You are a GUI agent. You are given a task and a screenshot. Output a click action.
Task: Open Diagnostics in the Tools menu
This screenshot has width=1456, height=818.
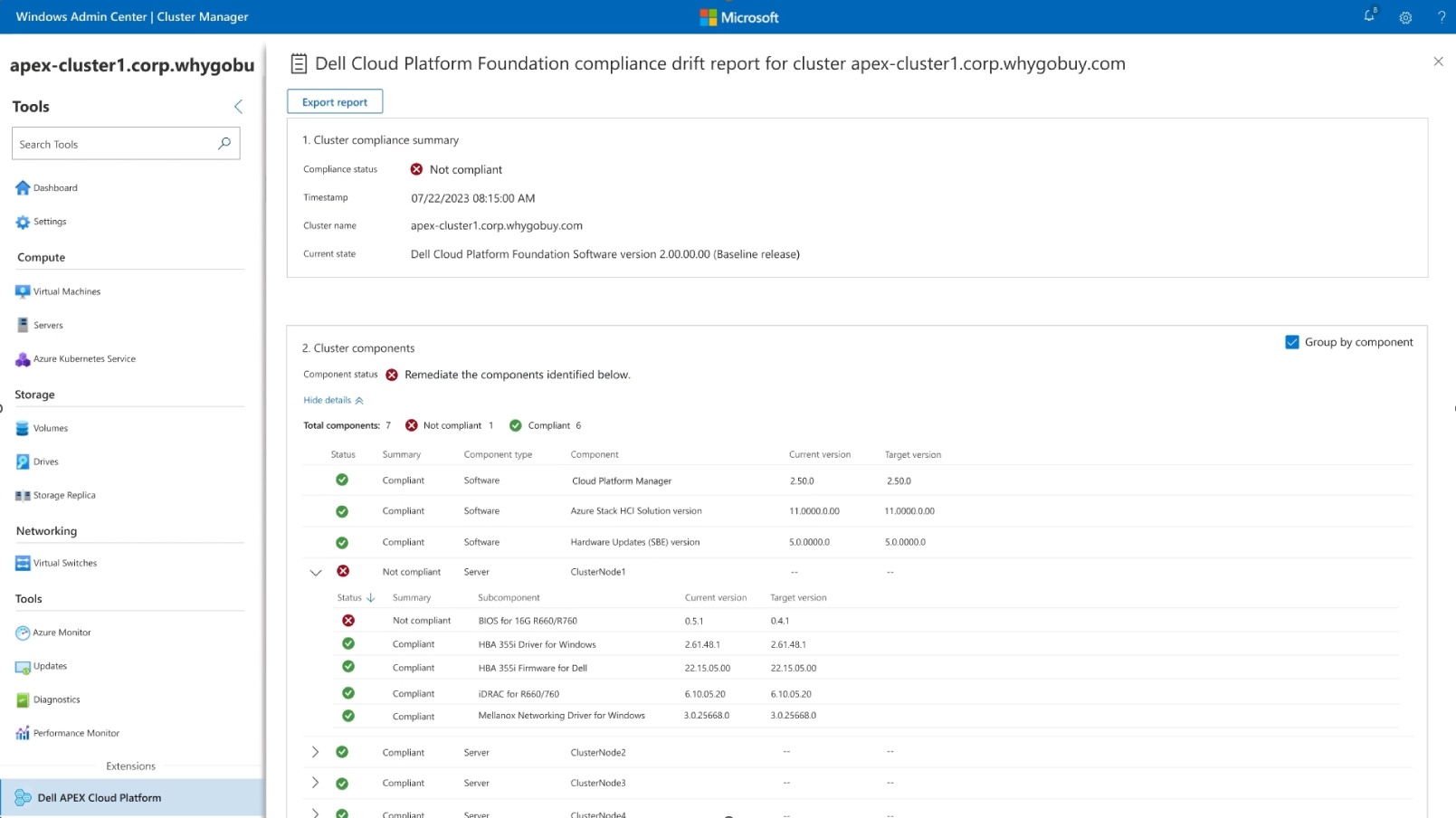(x=56, y=699)
